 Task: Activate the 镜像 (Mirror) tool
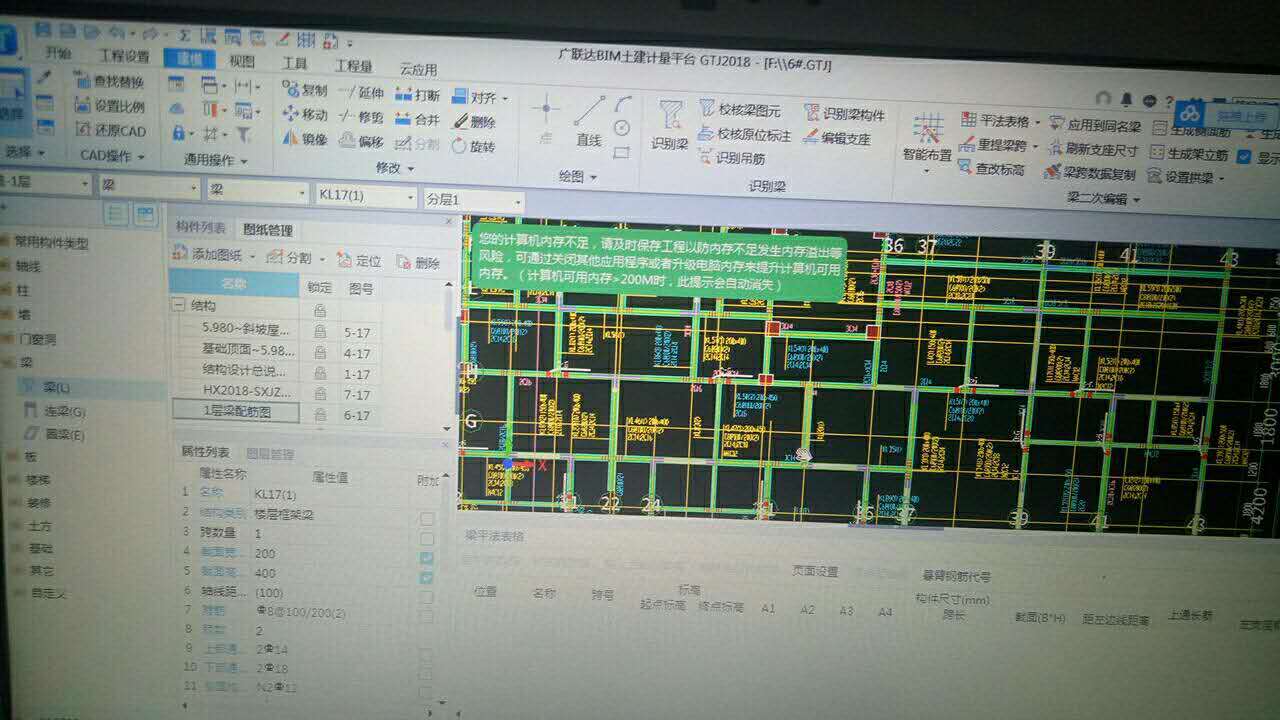[x=305, y=139]
